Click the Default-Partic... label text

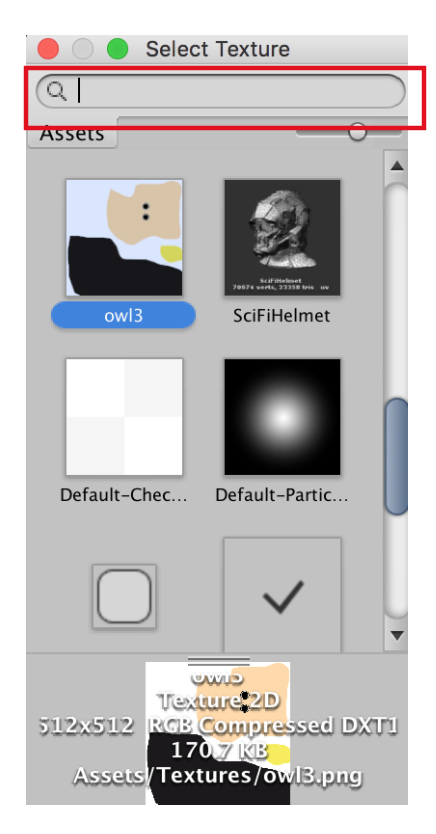[x=282, y=495]
